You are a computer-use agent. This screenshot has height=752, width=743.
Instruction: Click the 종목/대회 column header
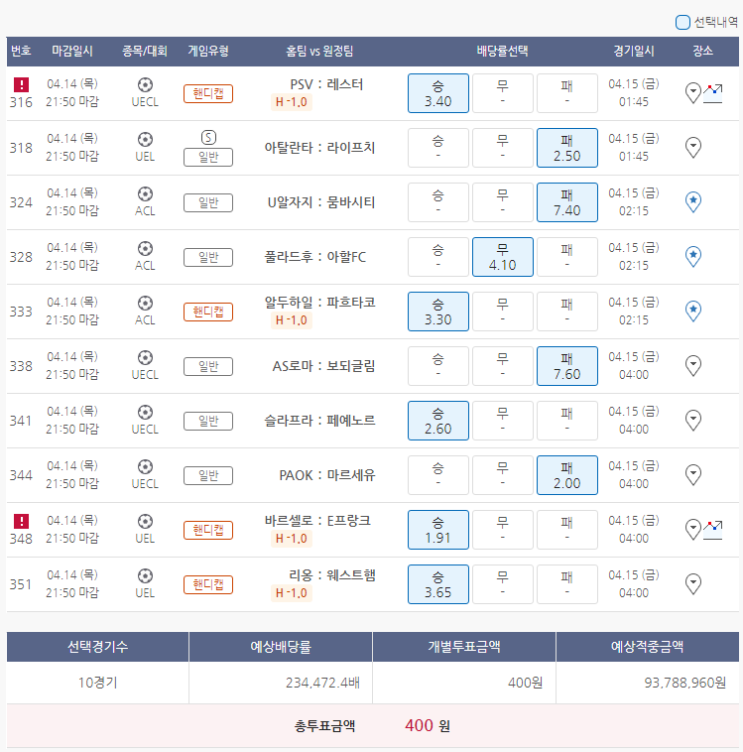pos(145,51)
